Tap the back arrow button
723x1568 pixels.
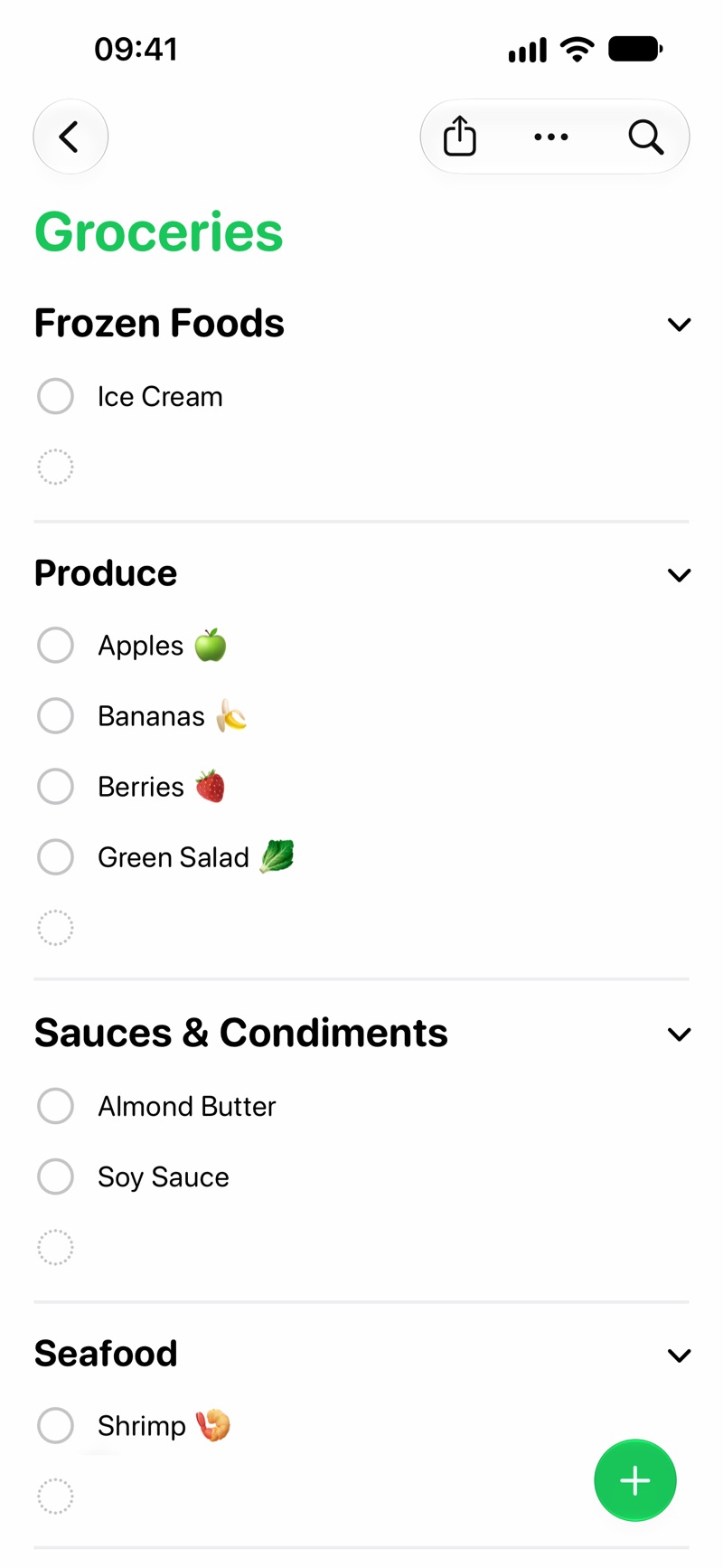70,137
